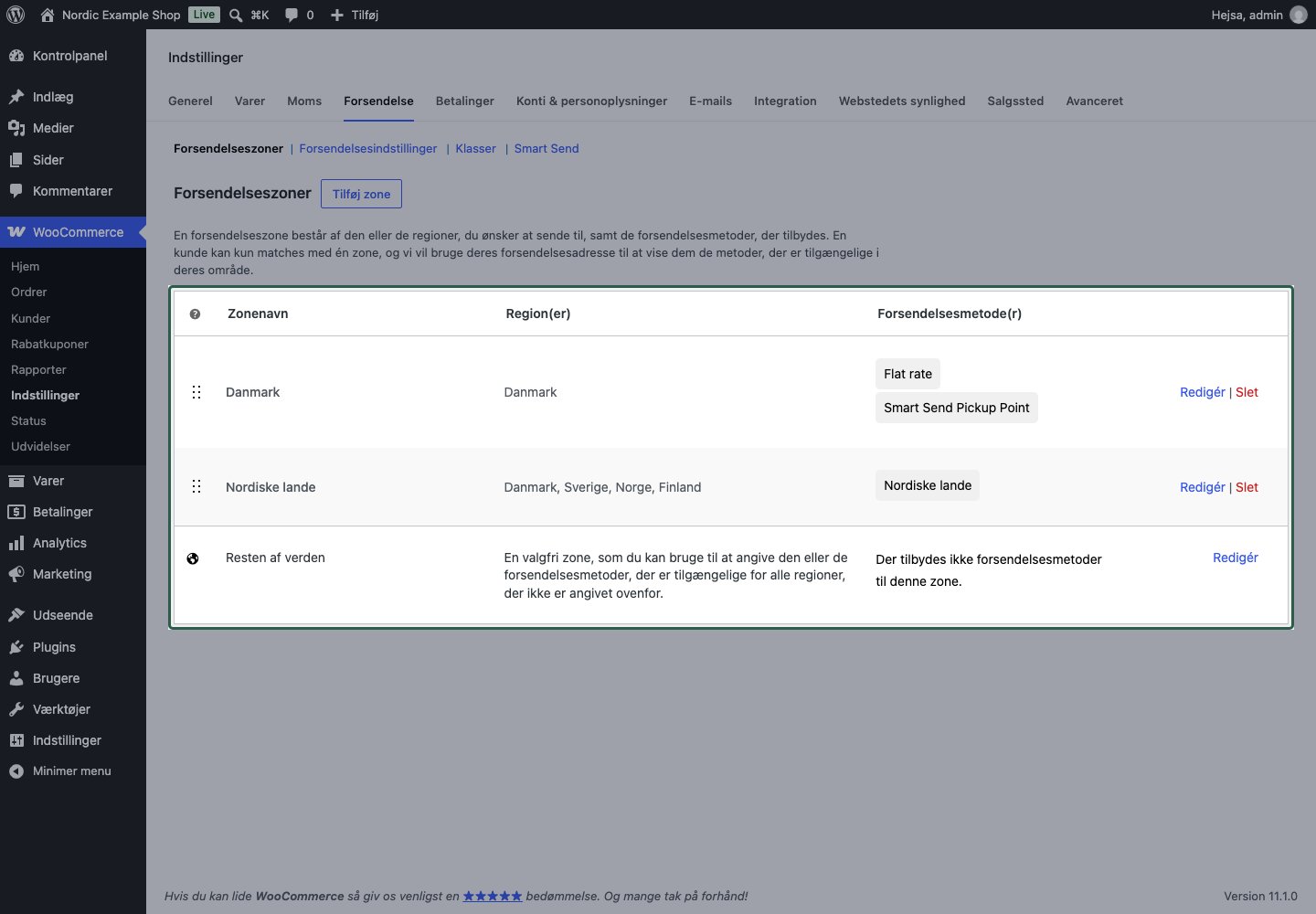The width and height of the screenshot is (1316, 914).
Task: Click the five-star rating link in footer
Action: [x=493, y=896]
